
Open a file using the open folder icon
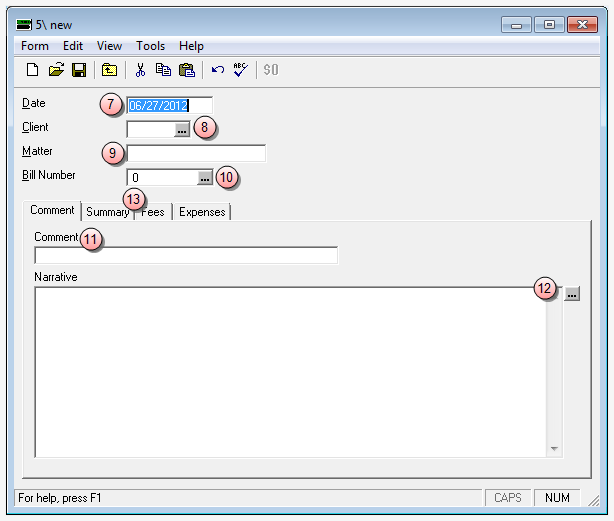point(56,70)
